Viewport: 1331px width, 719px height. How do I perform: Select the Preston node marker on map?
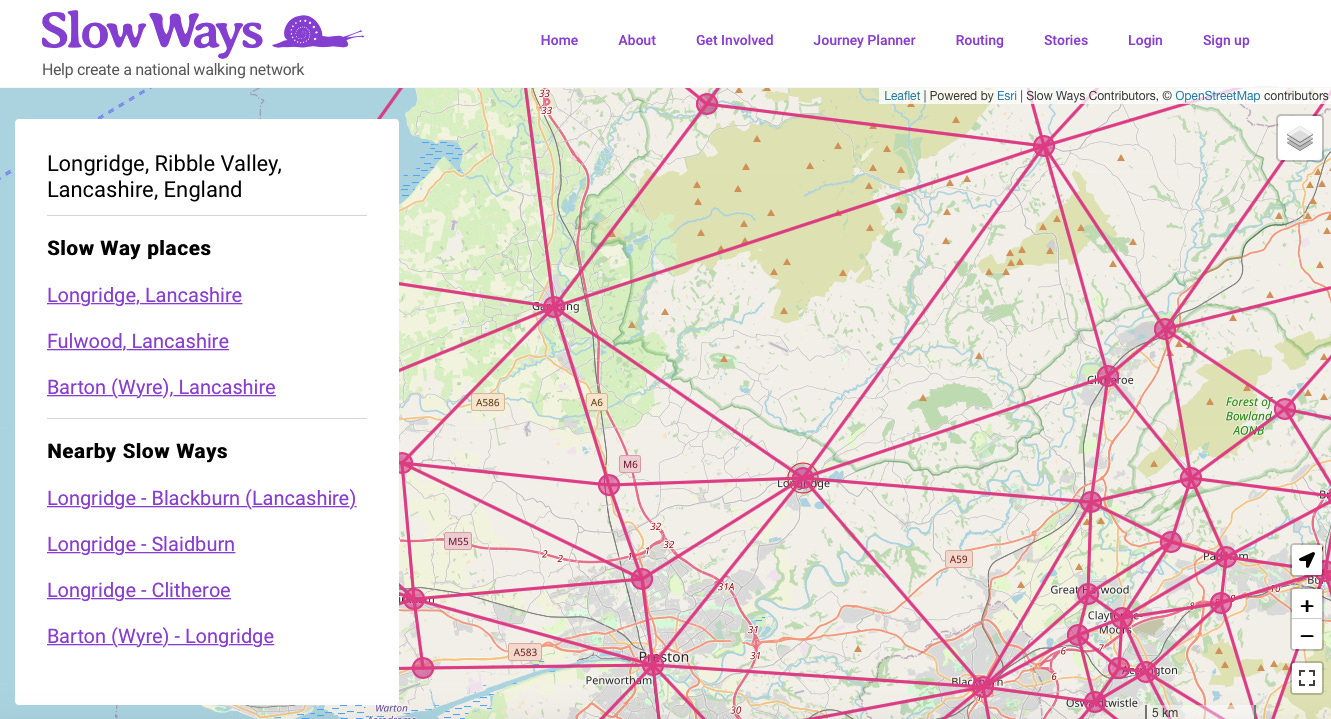652,664
